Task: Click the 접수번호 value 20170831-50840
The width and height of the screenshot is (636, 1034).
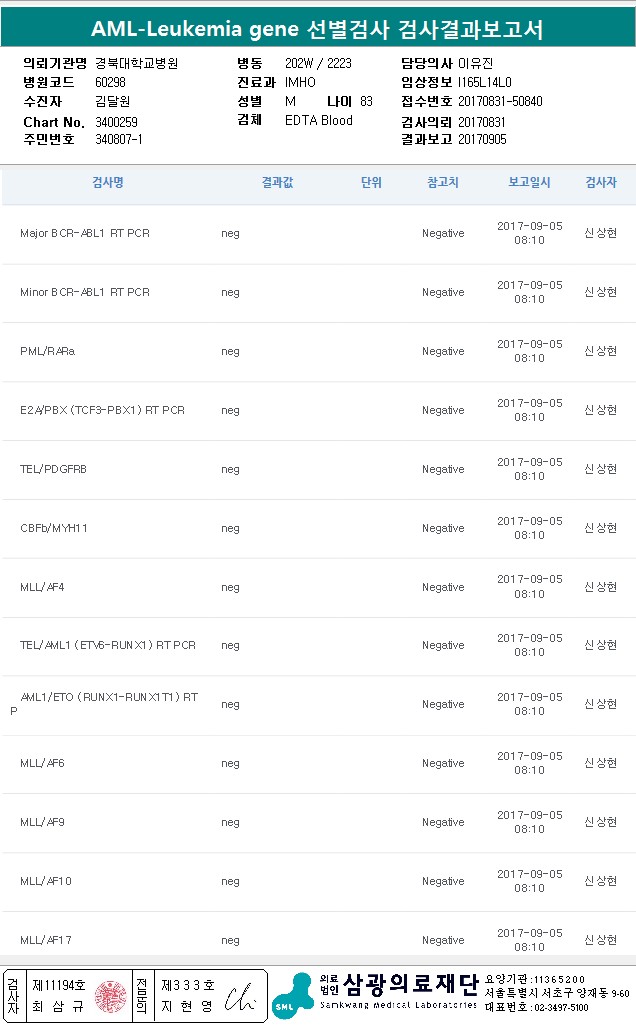Action: point(500,101)
